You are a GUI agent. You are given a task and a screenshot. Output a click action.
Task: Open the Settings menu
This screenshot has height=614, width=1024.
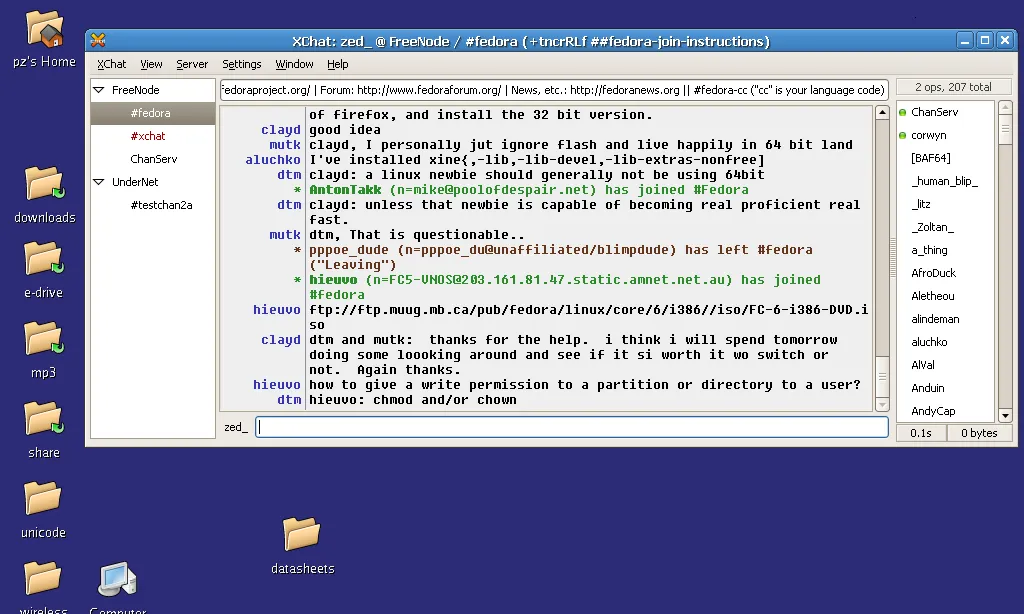pos(242,64)
